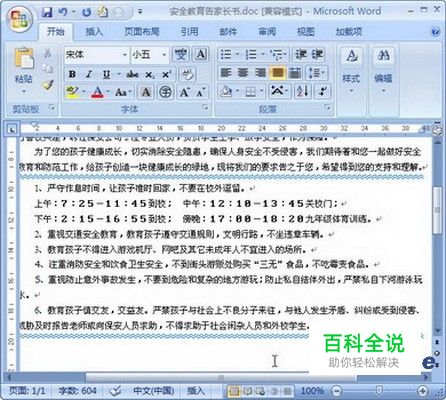
Task: Open the Phonetic Guide (文) tool
Action: (181, 54)
